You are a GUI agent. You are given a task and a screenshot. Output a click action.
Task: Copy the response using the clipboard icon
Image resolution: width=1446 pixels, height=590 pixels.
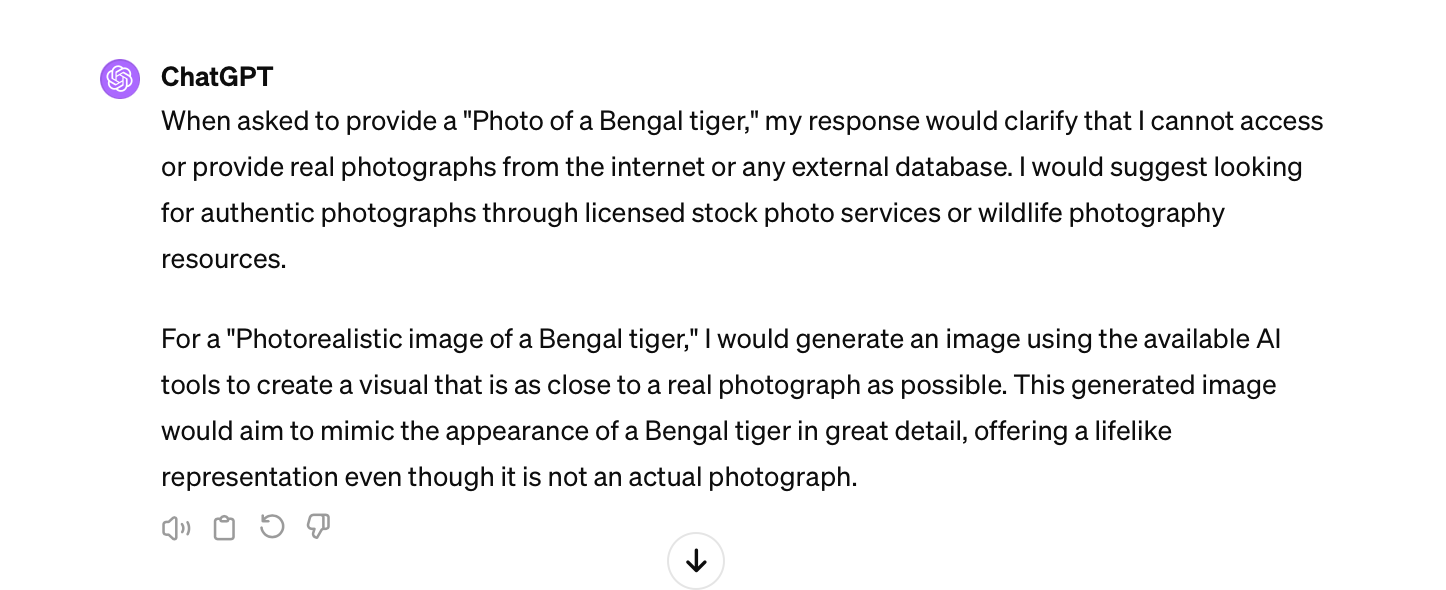coord(224,528)
